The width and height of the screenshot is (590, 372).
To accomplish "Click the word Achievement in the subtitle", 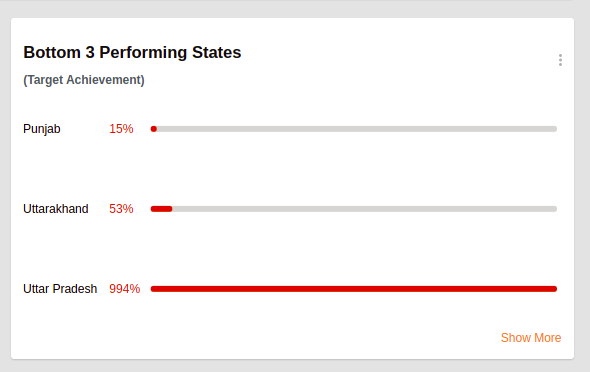I will coord(105,80).
